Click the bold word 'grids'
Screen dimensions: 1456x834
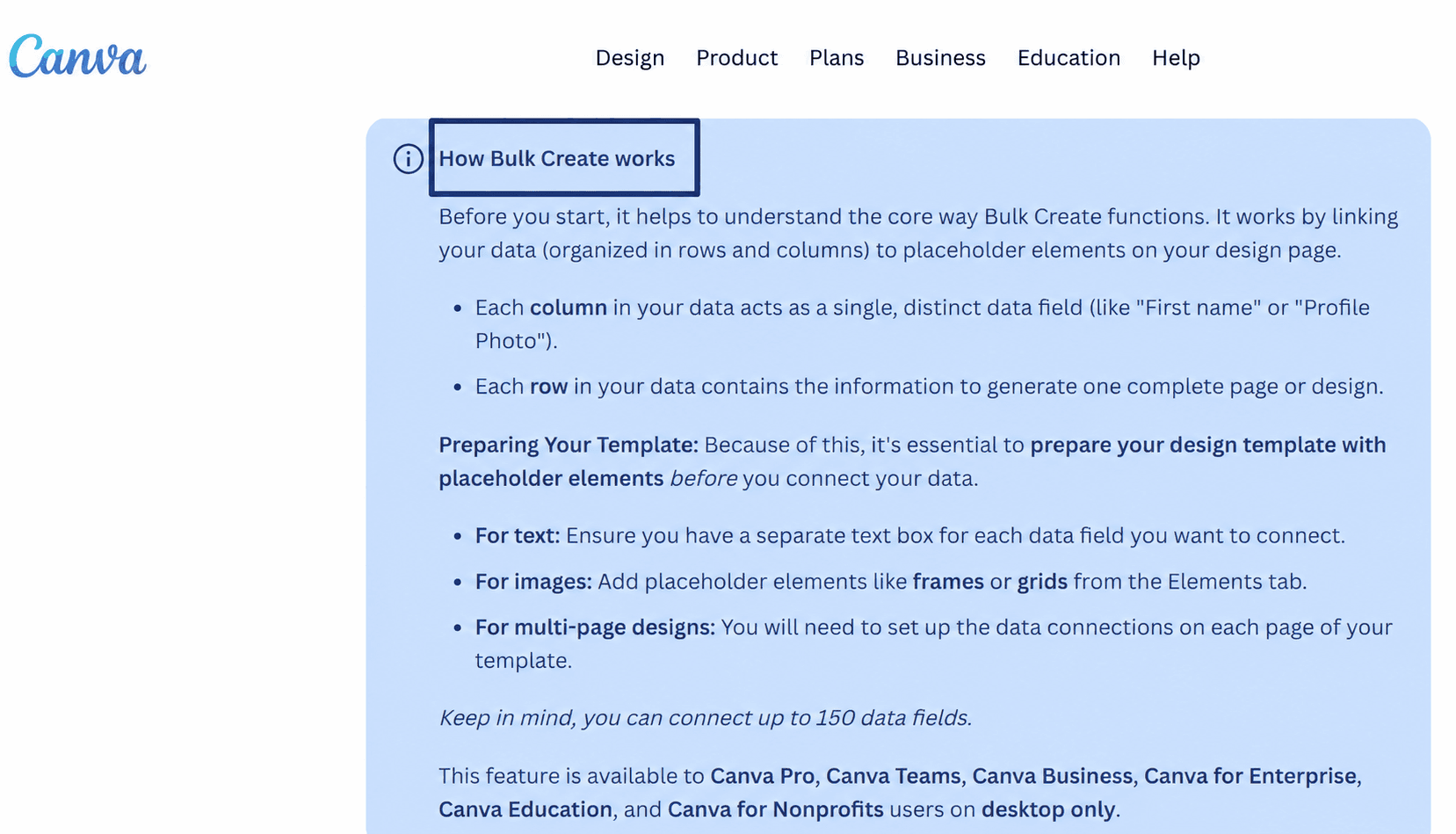[1042, 582]
